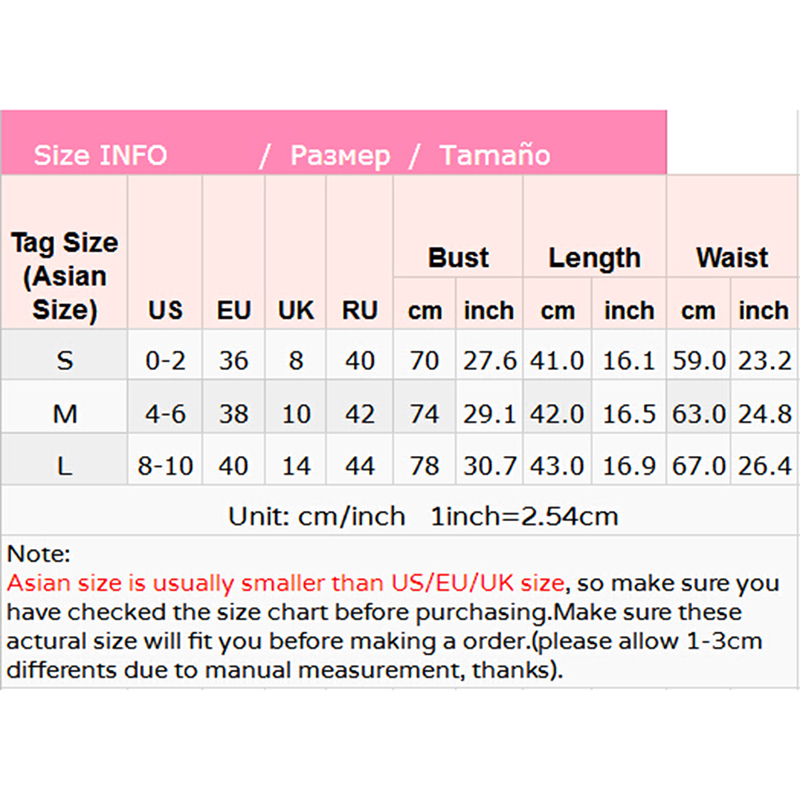Click the 'RU' column header

tap(359, 310)
